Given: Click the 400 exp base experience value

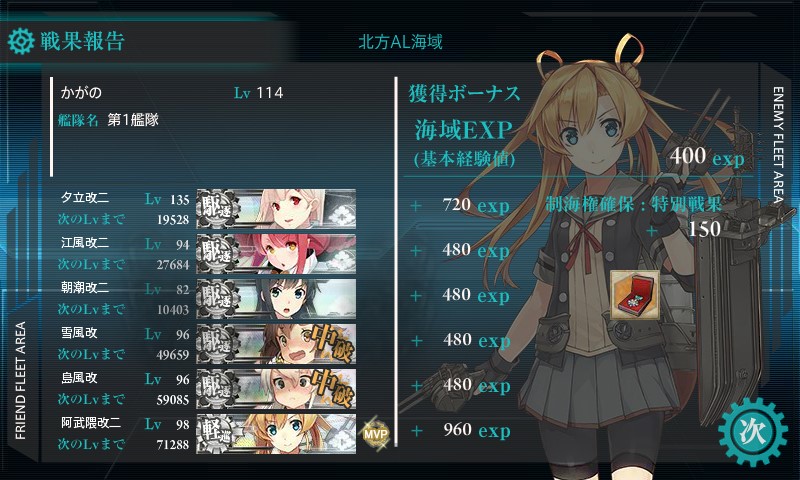Looking at the screenshot, I should pyautogui.click(x=707, y=156).
